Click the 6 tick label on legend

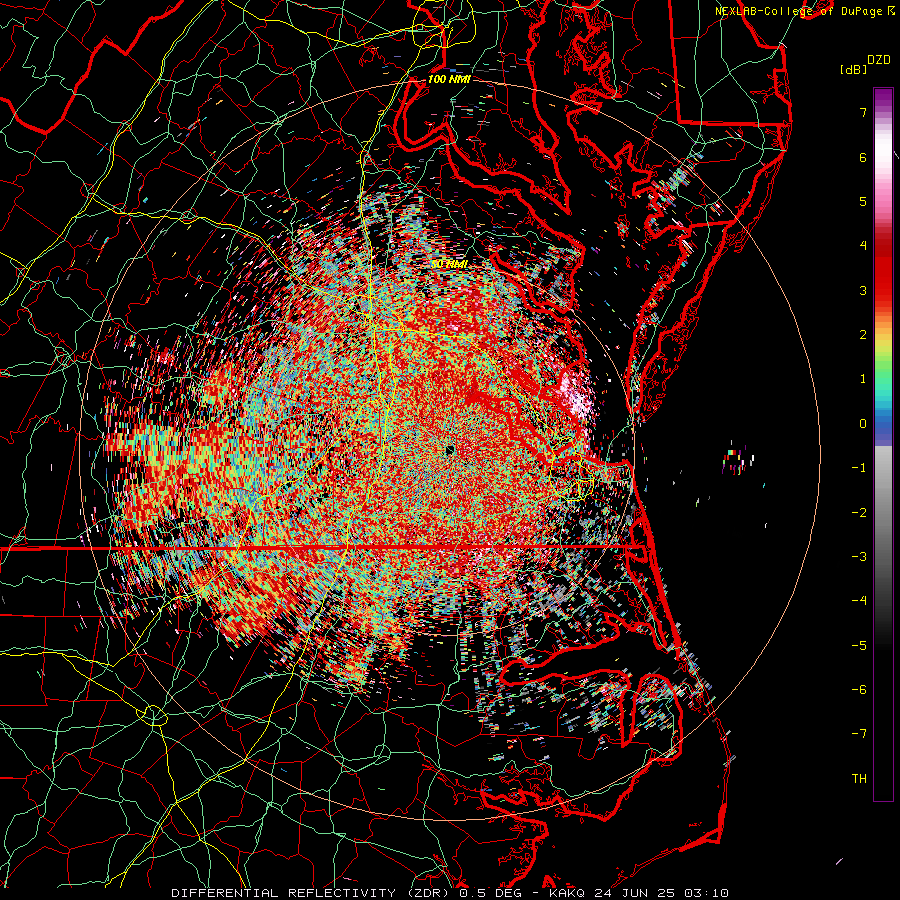coord(863,157)
